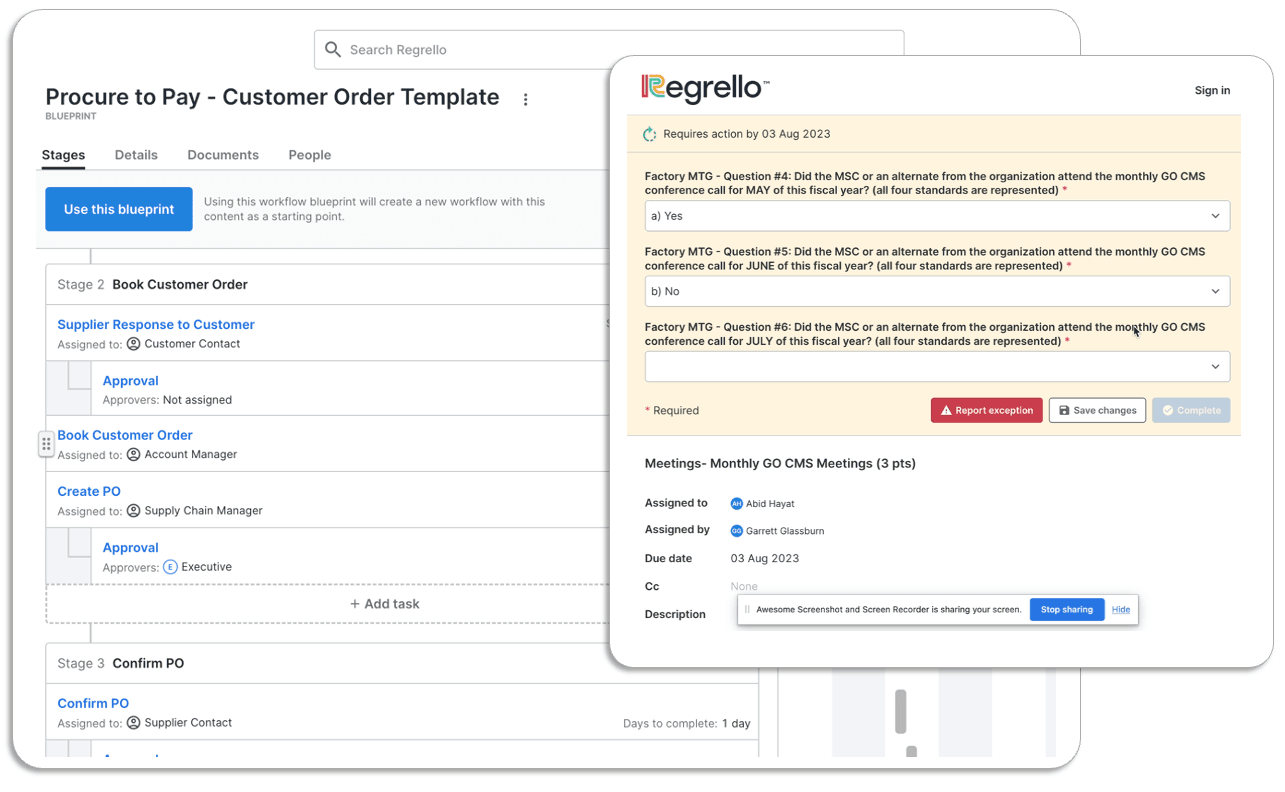Image resolution: width=1285 pixels, height=792 pixels.
Task: Switch to the Stages tab
Action: coord(63,155)
